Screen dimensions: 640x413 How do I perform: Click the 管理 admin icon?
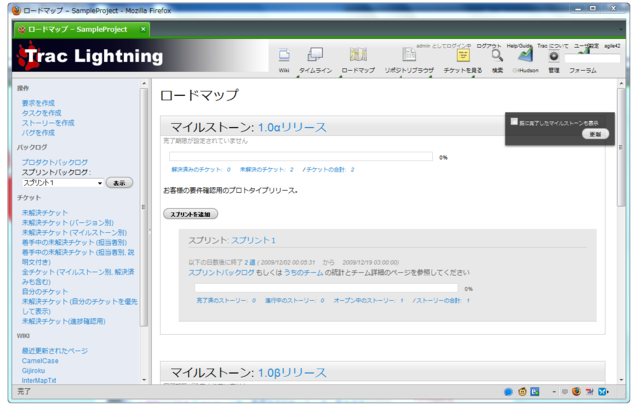(553, 56)
